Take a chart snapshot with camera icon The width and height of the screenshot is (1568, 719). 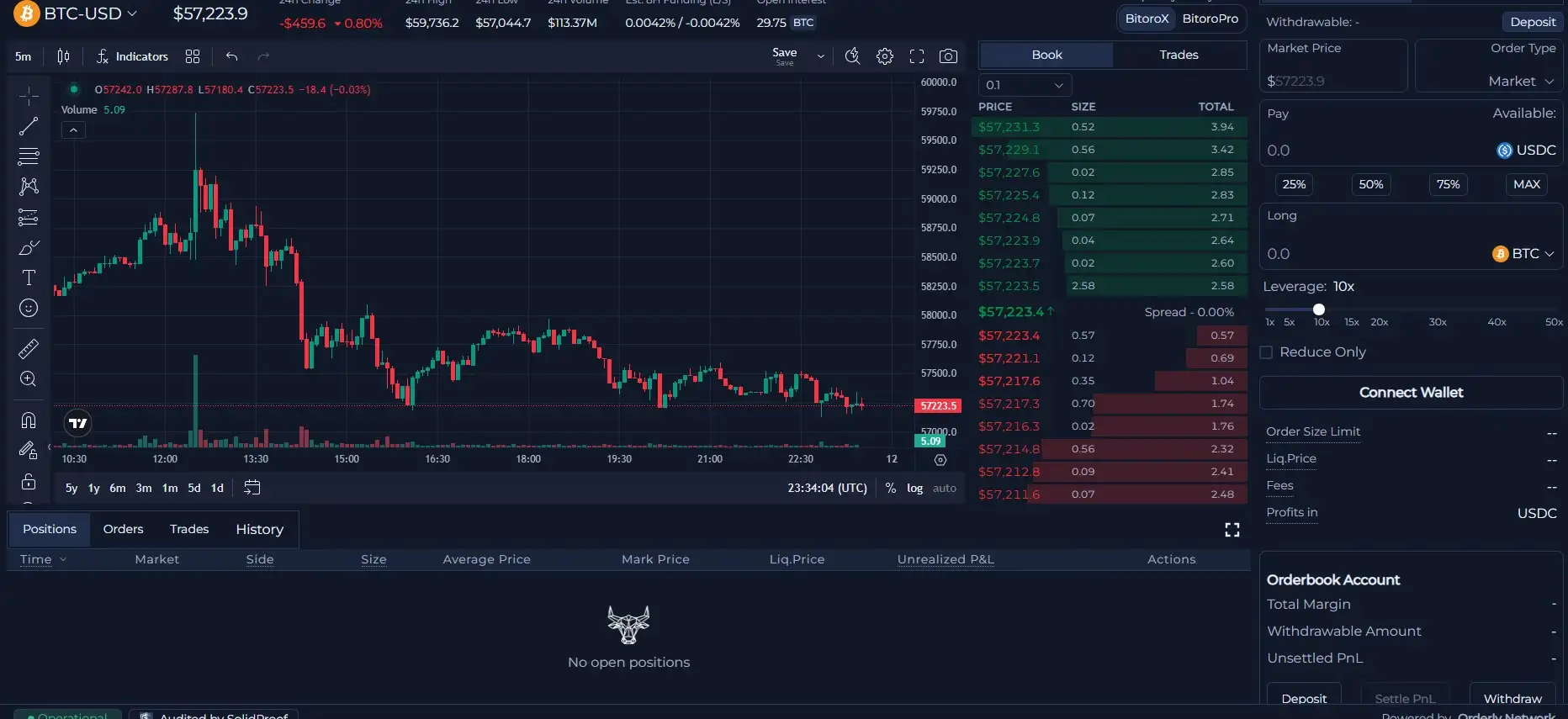[948, 56]
